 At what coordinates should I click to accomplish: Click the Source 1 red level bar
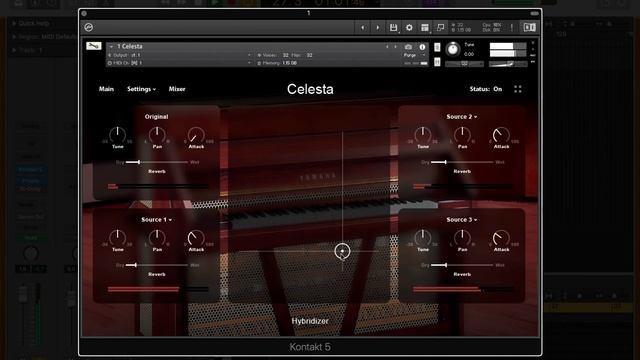[x=158, y=289]
